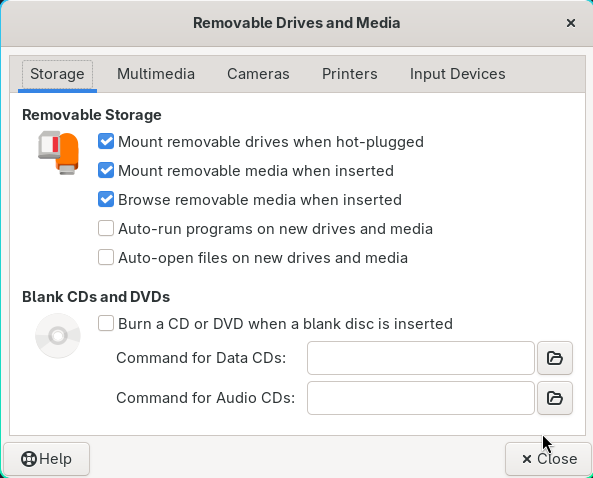This screenshot has width=593, height=478.
Task: Click the Close button at bottom
Action: click(549, 459)
